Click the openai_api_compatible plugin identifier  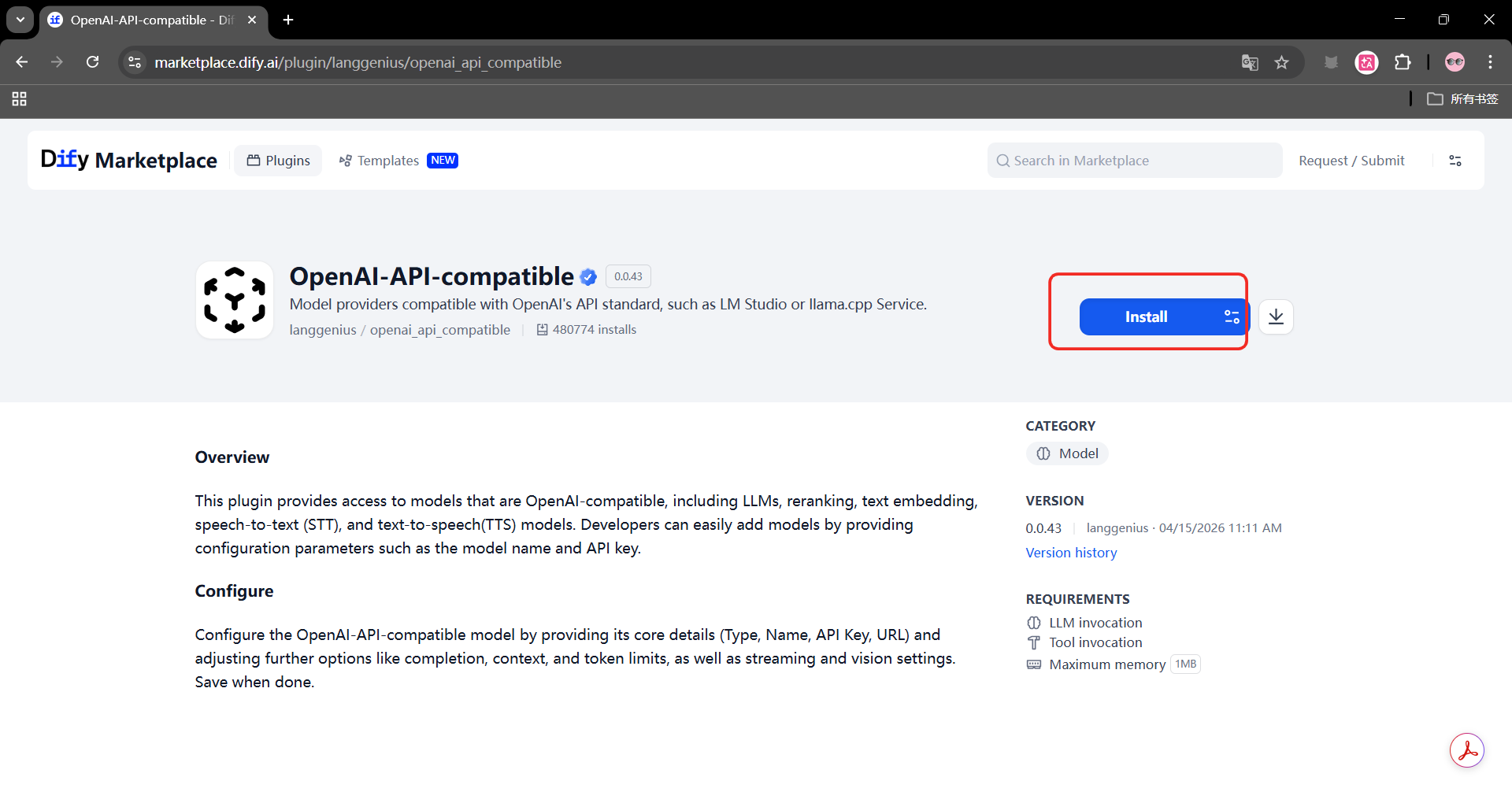(x=440, y=330)
